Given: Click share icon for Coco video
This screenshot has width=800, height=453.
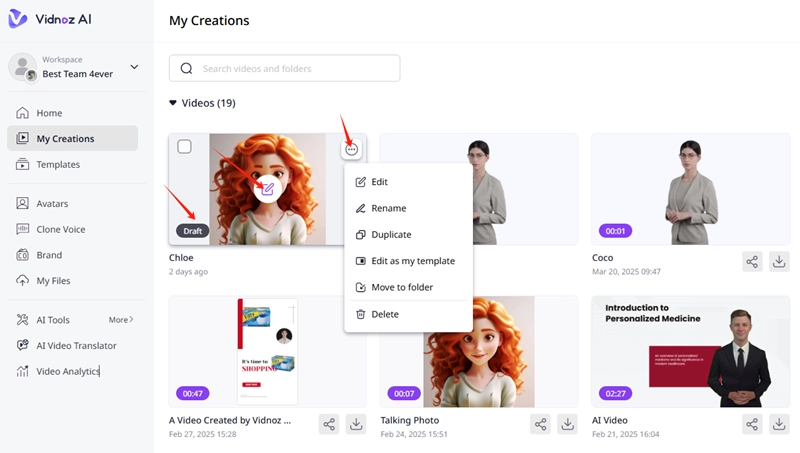Looking at the screenshot, I should click(x=752, y=262).
